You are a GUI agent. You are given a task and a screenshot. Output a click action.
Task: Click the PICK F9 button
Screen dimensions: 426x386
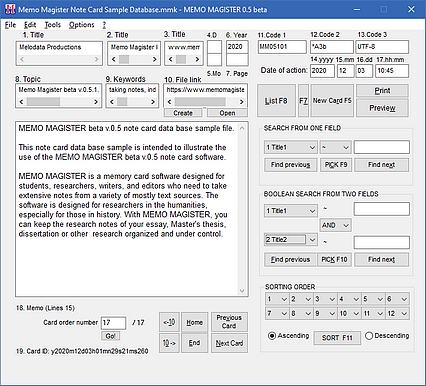pos(336,165)
